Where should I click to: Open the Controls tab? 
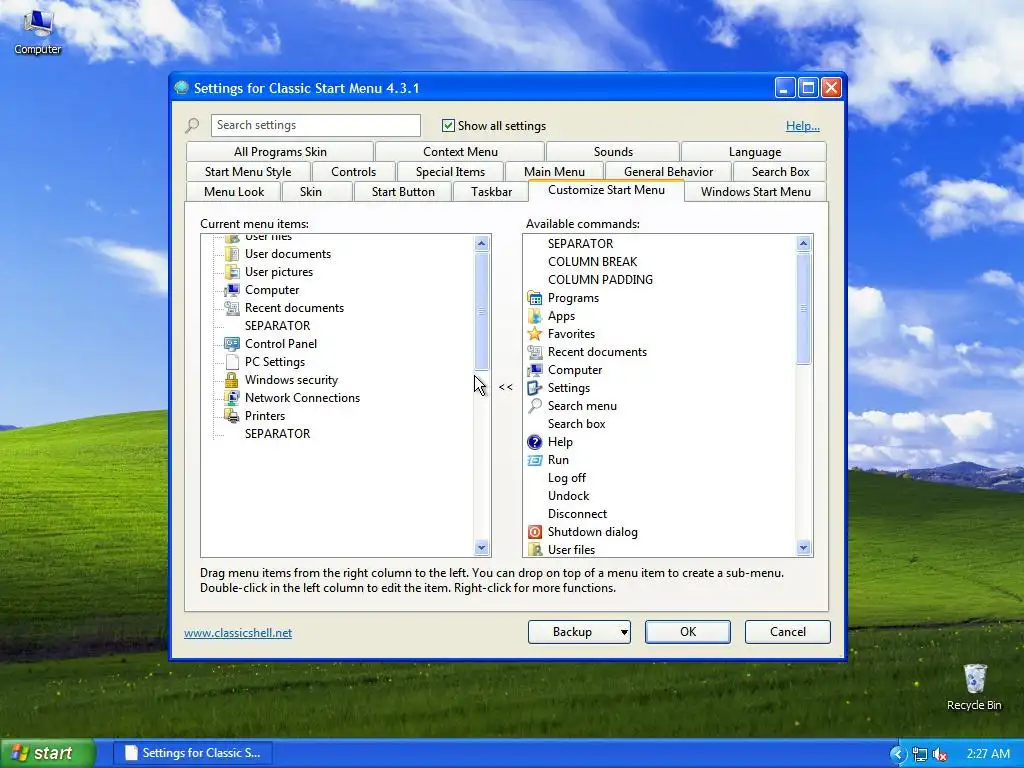(353, 172)
